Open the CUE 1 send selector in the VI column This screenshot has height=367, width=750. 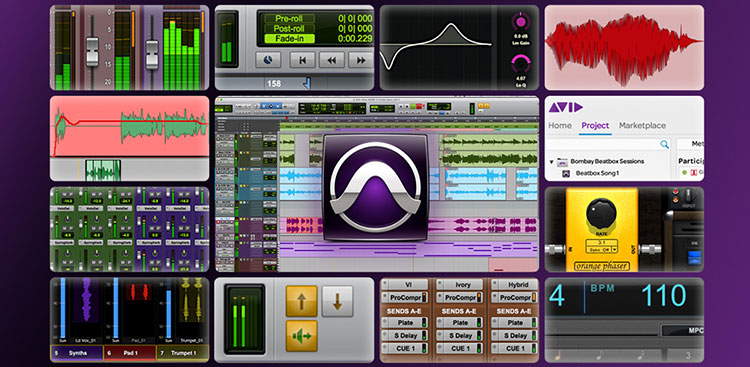click(384, 348)
